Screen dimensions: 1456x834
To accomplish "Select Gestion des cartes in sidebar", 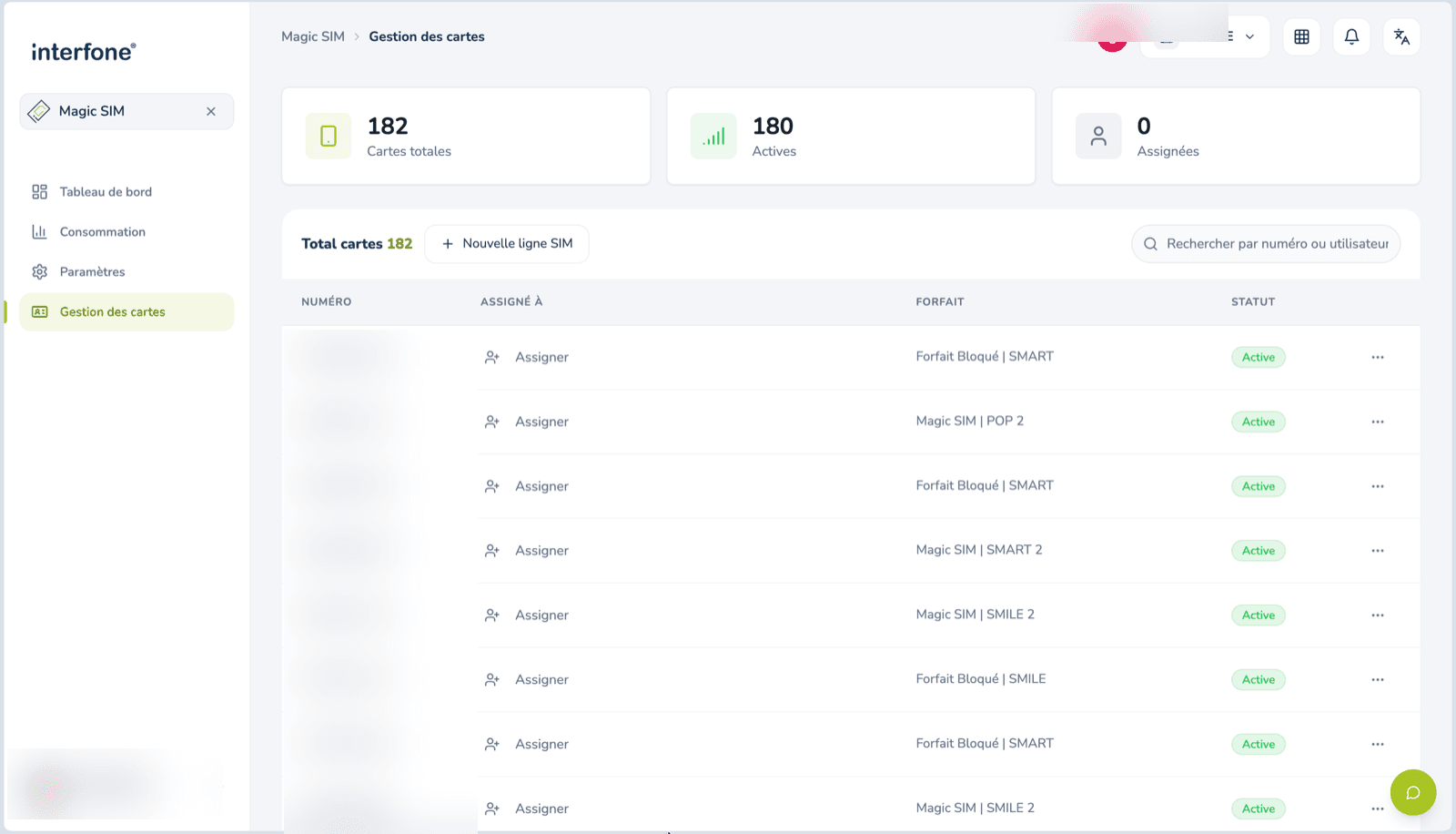I will point(126,312).
